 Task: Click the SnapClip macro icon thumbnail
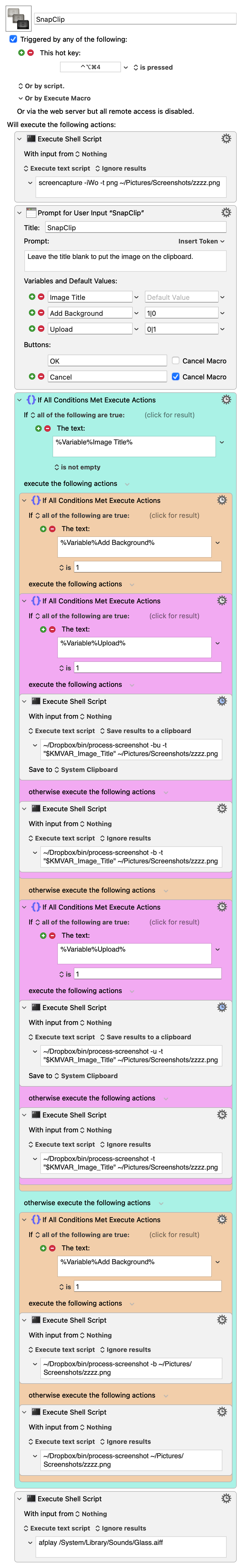[18, 19]
